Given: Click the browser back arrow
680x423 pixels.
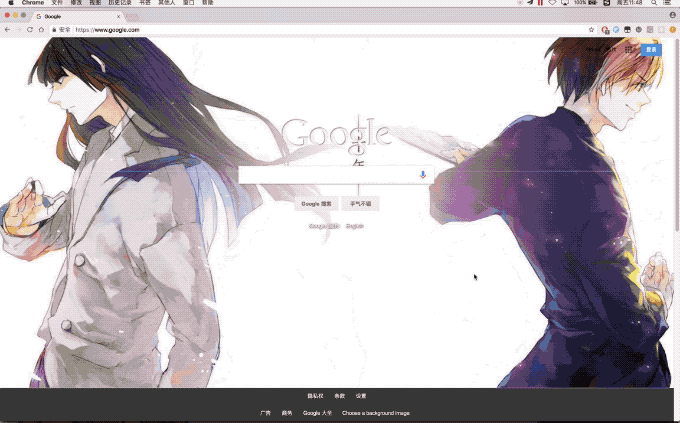Looking at the screenshot, I should (7, 30).
